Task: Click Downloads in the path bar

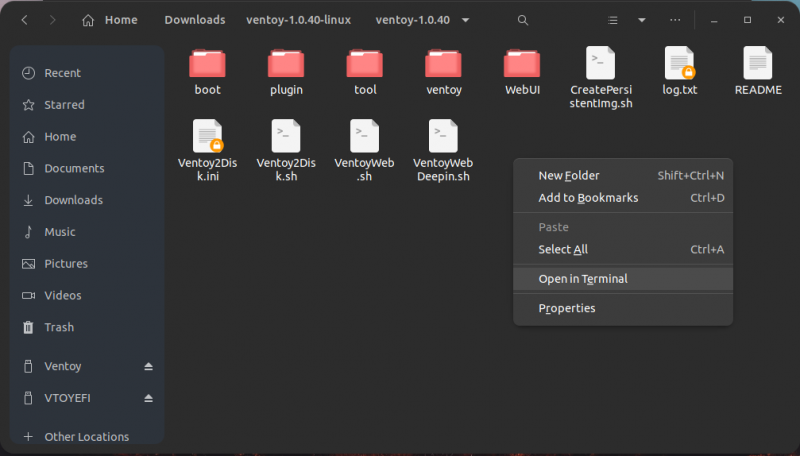Action: point(195,20)
